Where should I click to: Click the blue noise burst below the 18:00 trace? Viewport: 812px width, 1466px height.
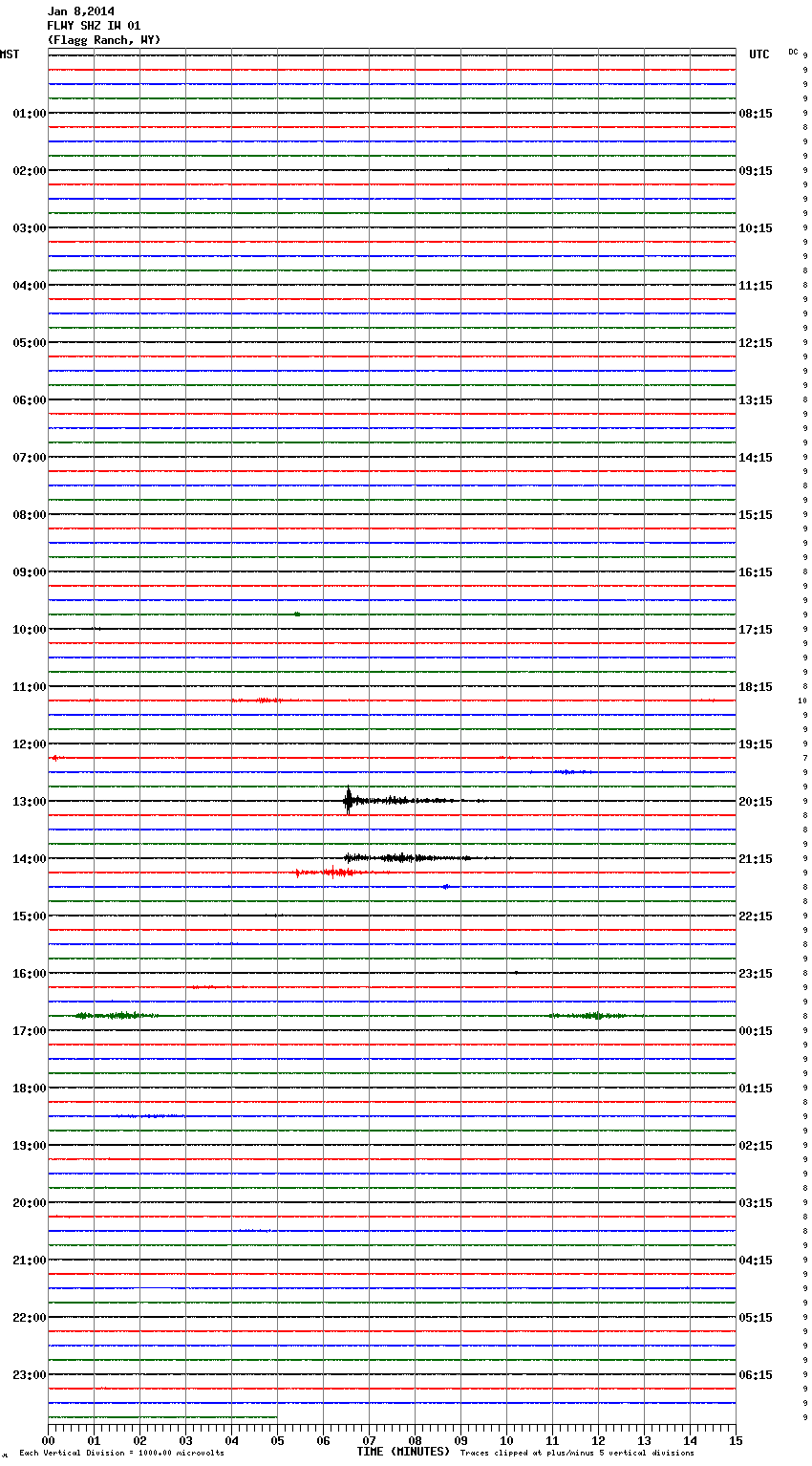149,1116
